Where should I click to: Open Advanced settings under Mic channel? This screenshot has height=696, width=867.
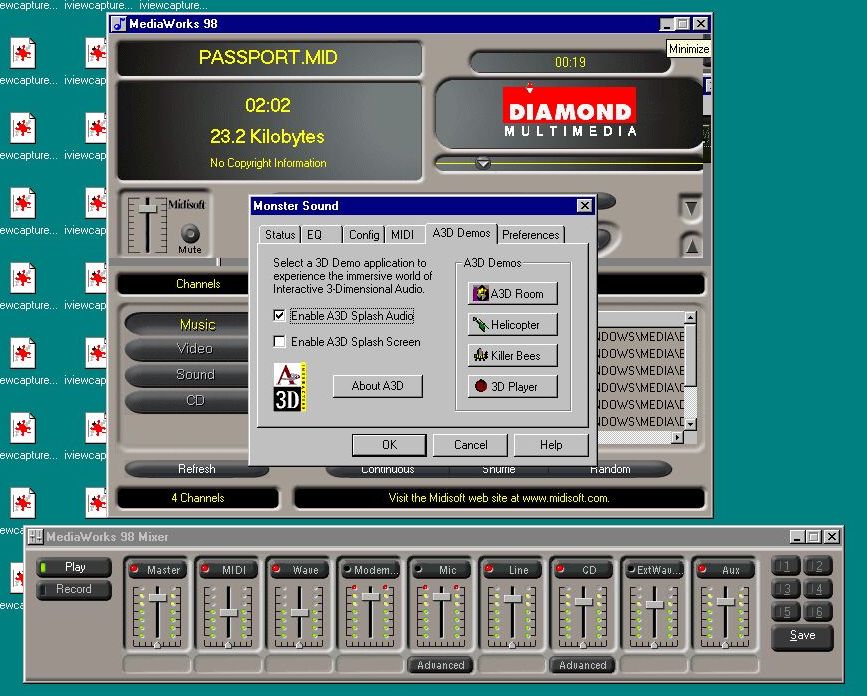click(441, 665)
